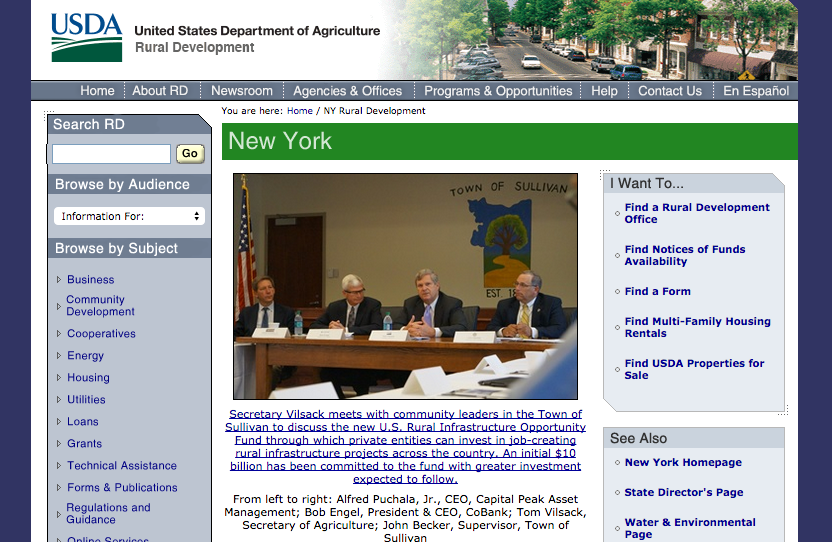
Task: Expand the Energy subject arrow
Action: point(59,356)
